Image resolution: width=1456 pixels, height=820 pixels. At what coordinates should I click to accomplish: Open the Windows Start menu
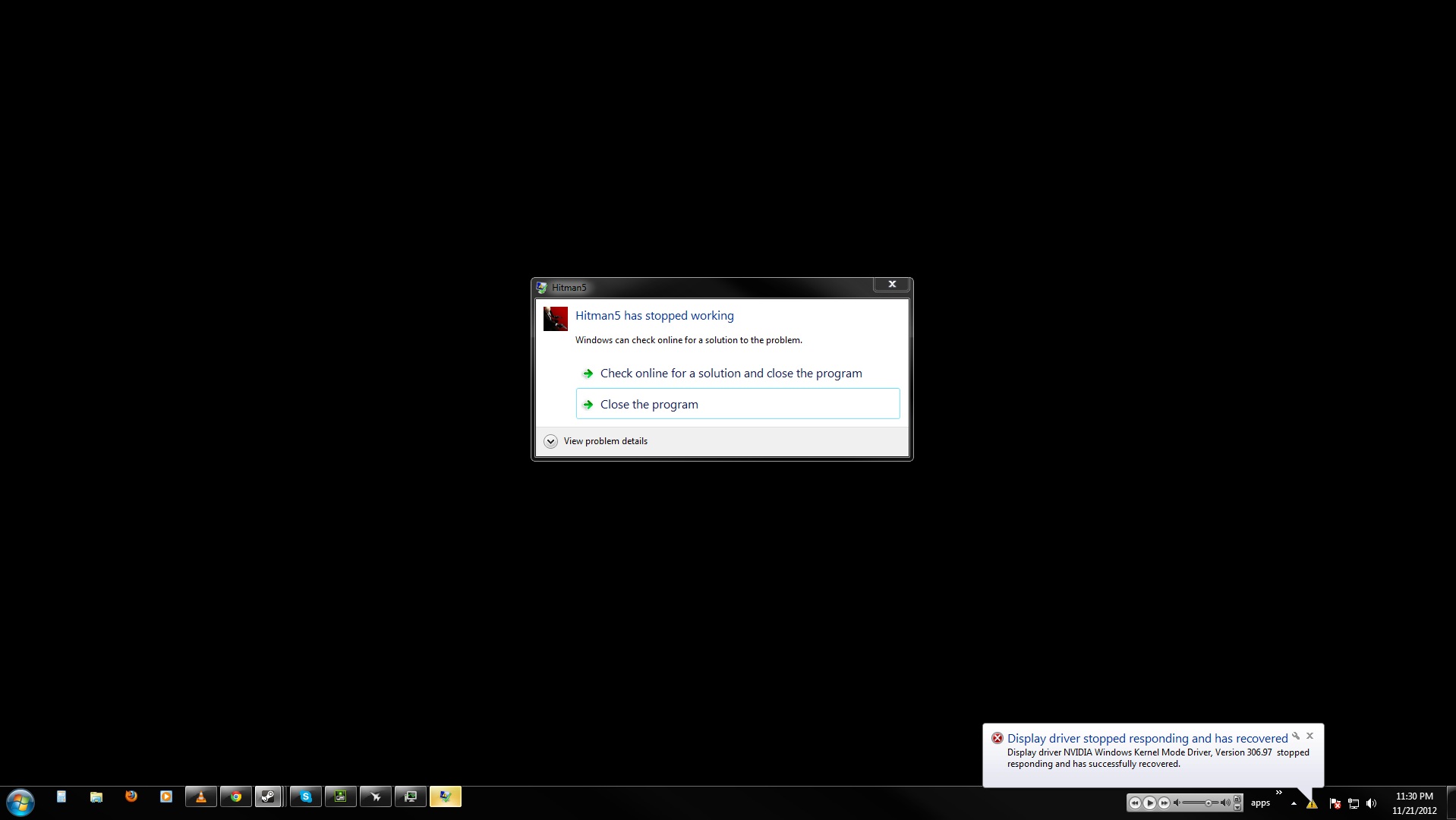(x=20, y=802)
